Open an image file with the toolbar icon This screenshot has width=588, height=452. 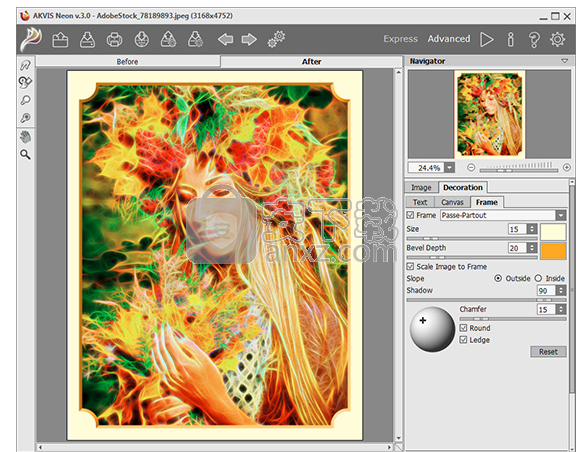60,39
